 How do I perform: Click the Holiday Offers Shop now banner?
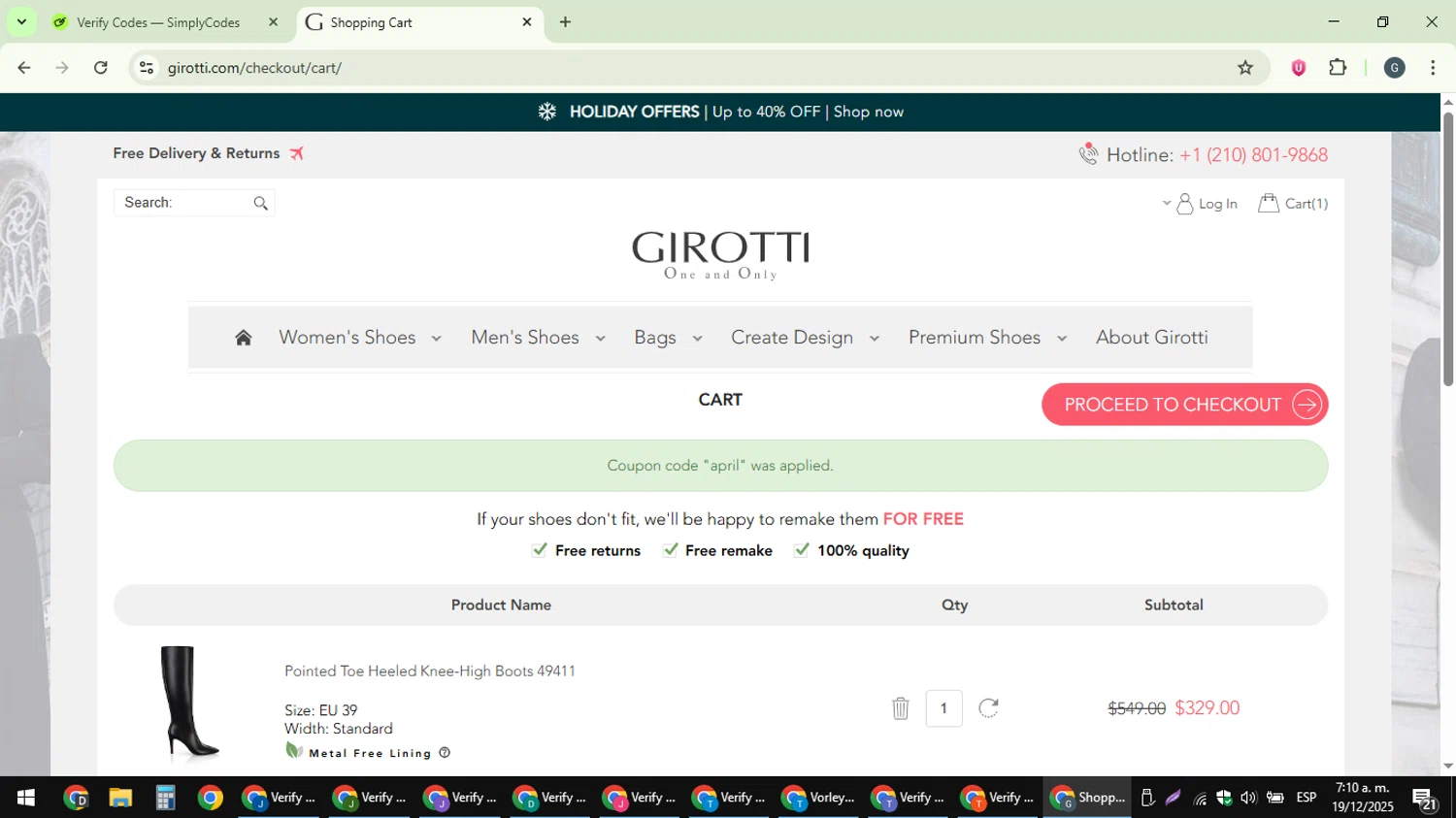[x=721, y=112]
